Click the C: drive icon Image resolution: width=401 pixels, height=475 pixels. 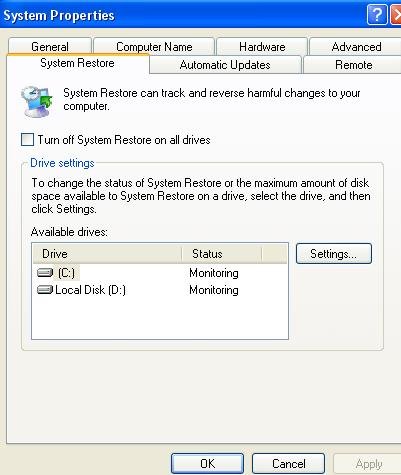[45, 273]
